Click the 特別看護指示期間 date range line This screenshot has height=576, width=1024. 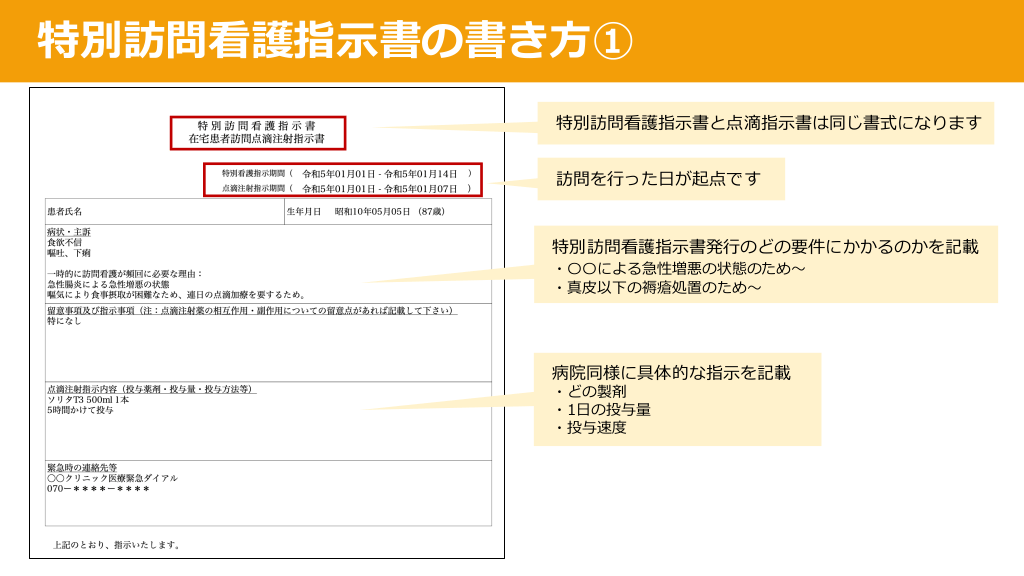coord(345,173)
